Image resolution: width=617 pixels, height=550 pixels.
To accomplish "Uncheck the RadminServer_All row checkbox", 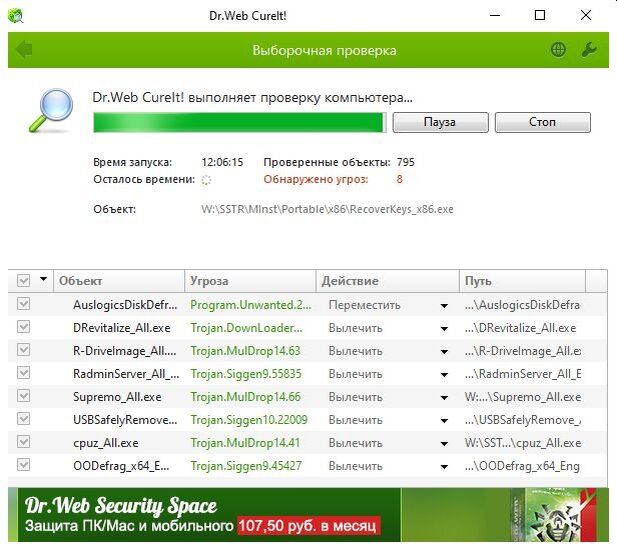I will coord(24,373).
